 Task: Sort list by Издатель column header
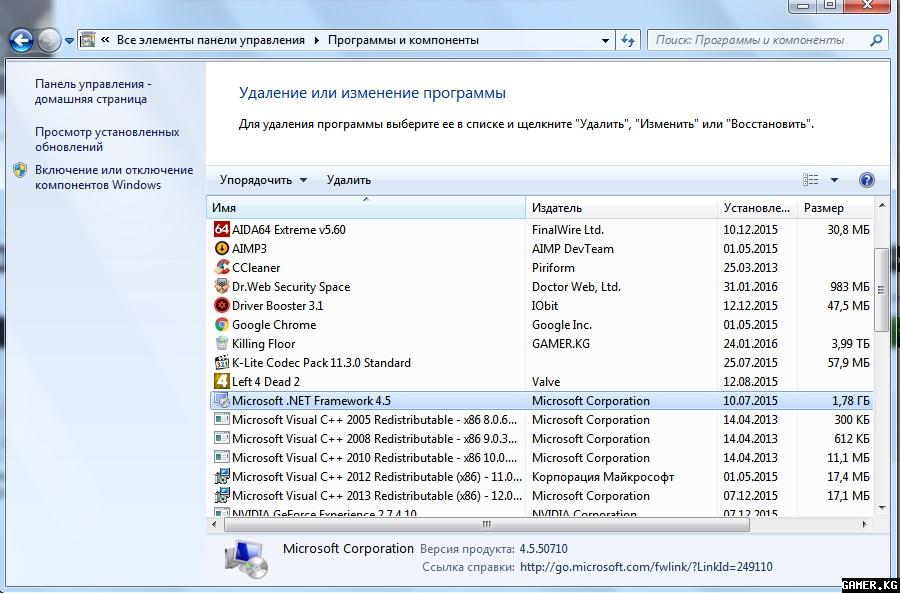click(x=622, y=208)
